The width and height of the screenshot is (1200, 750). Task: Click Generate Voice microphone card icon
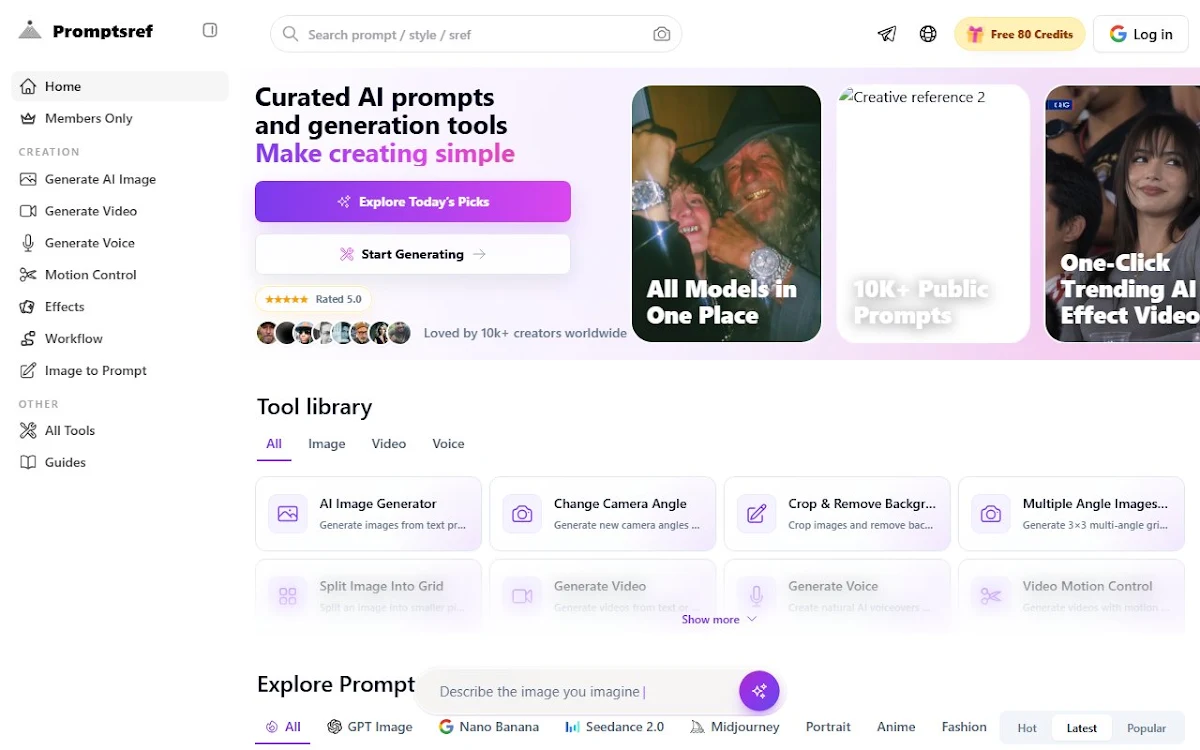(757, 596)
